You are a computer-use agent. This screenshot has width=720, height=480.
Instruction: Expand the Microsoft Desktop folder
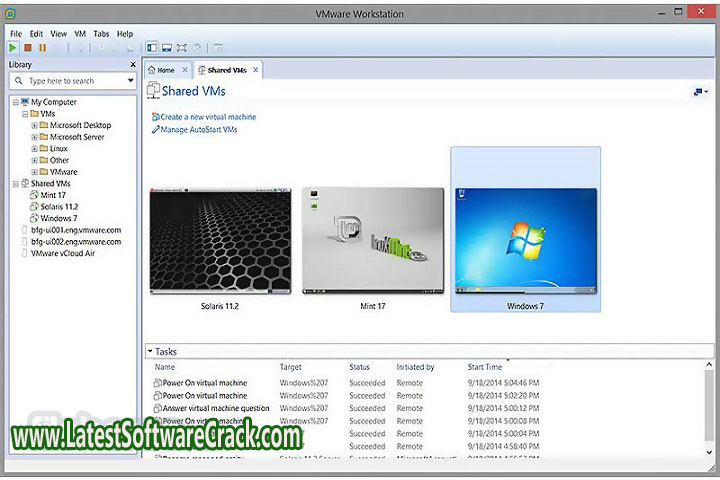coord(34,125)
